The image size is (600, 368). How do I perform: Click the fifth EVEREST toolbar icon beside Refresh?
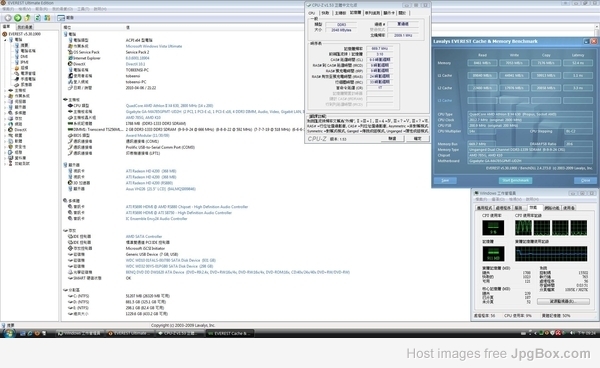(x=47, y=18)
